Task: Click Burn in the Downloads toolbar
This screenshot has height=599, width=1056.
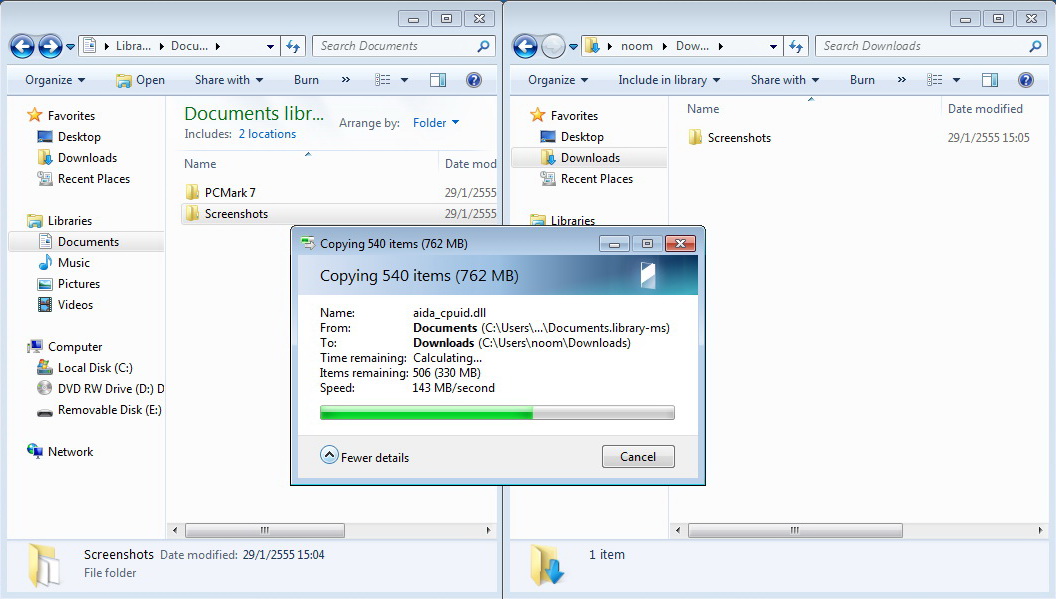Action: (x=862, y=80)
